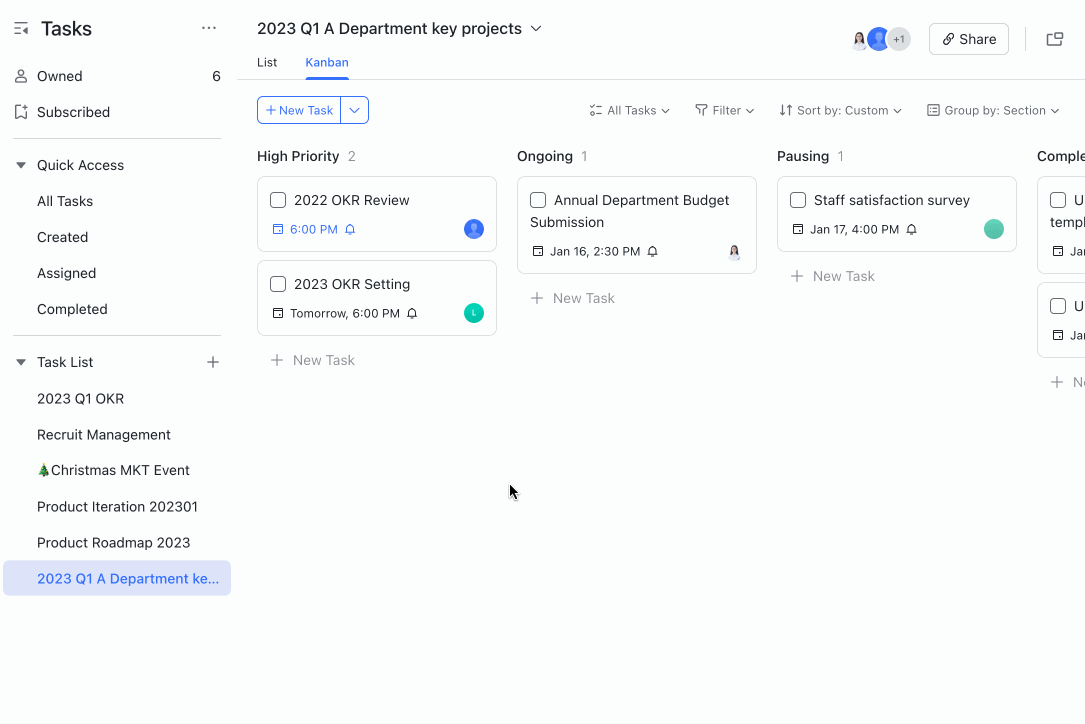The width and height of the screenshot is (1085, 724).
Task: Click the Owned person icon
Action: pyautogui.click(x=21, y=75)
